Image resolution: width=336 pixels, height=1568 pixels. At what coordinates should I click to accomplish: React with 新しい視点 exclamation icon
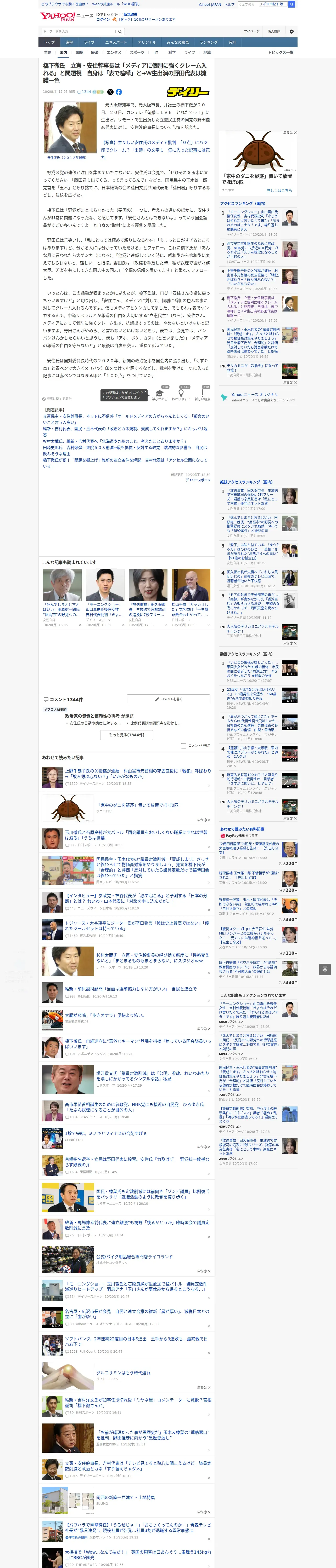pyautogui.click(x=203, y=394)
